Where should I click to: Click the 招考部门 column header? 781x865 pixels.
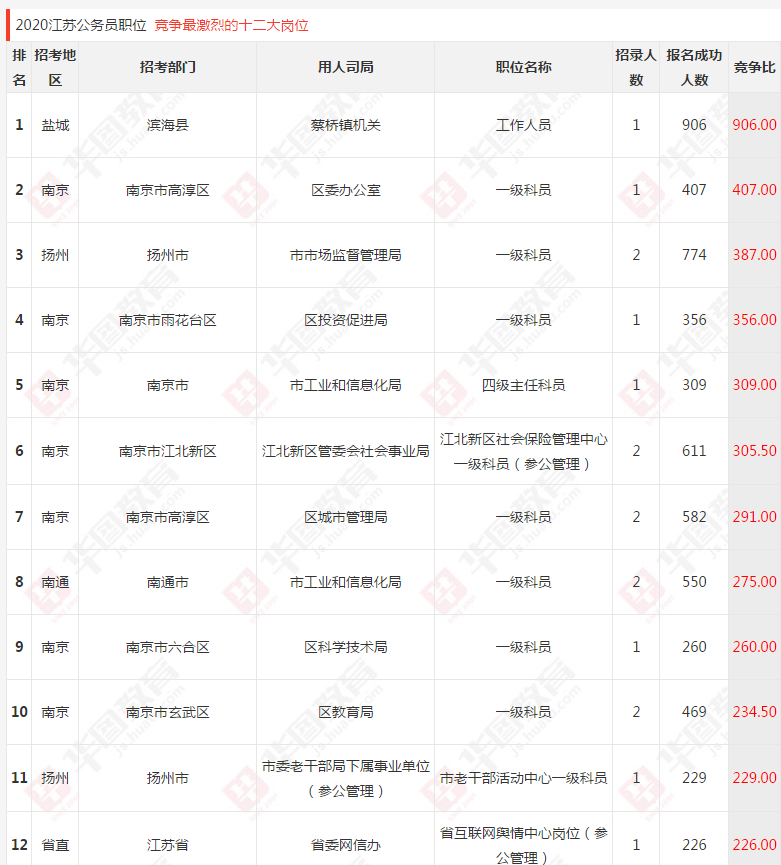[x=167, y=67]
